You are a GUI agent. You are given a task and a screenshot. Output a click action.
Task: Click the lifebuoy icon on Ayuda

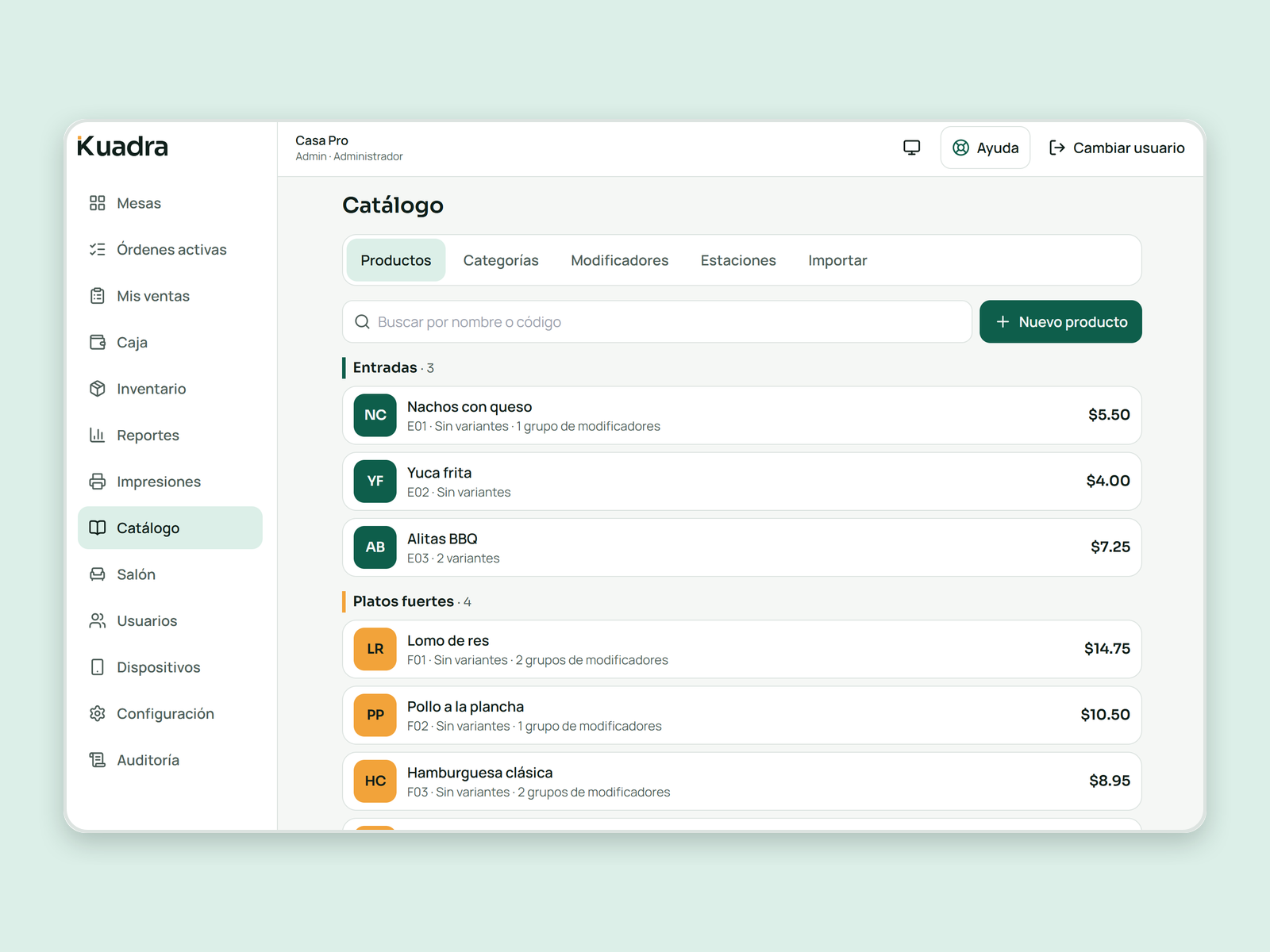(x=960, y=148)
